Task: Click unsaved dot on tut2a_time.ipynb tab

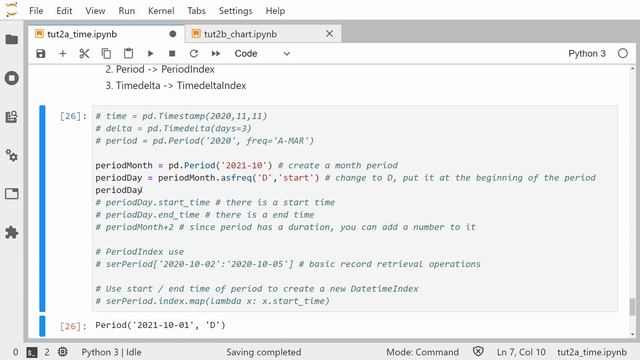Action: click(173, 34)
